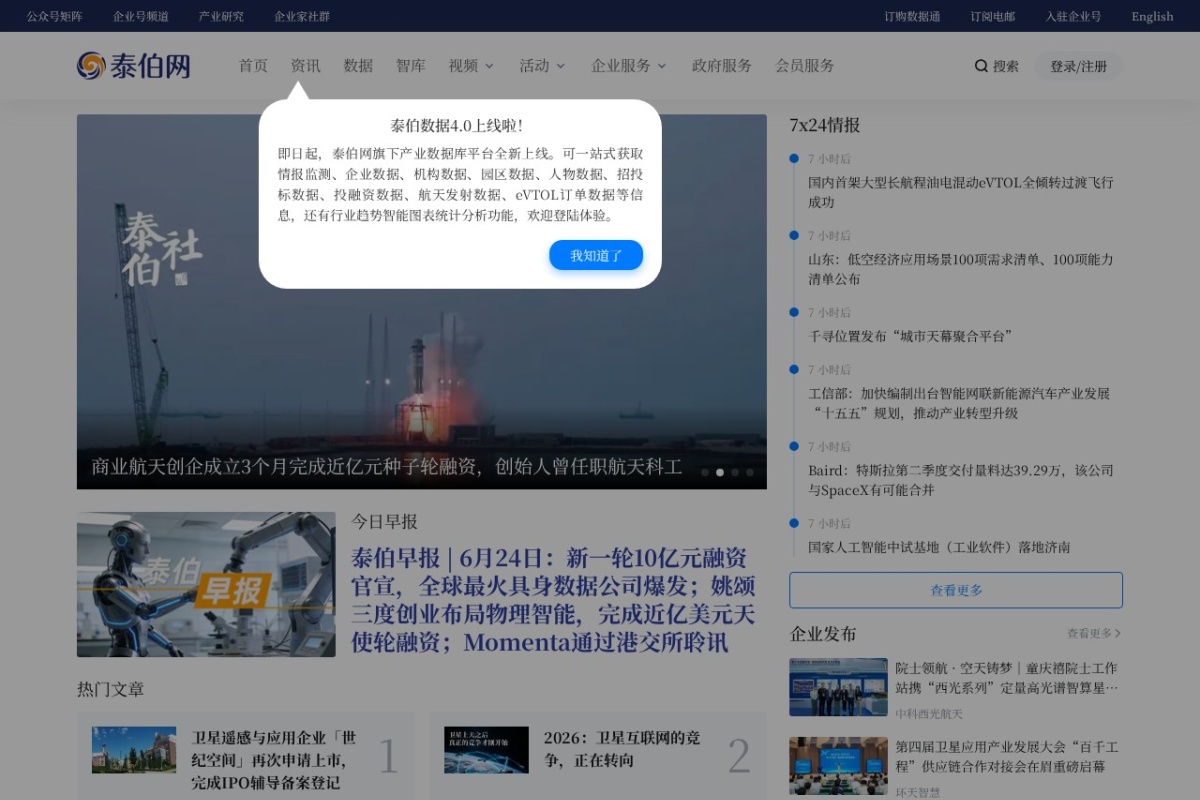Dismiss popup with 我知道了 button
This screenshot has height=800, width=1200.
pos(596,255)
